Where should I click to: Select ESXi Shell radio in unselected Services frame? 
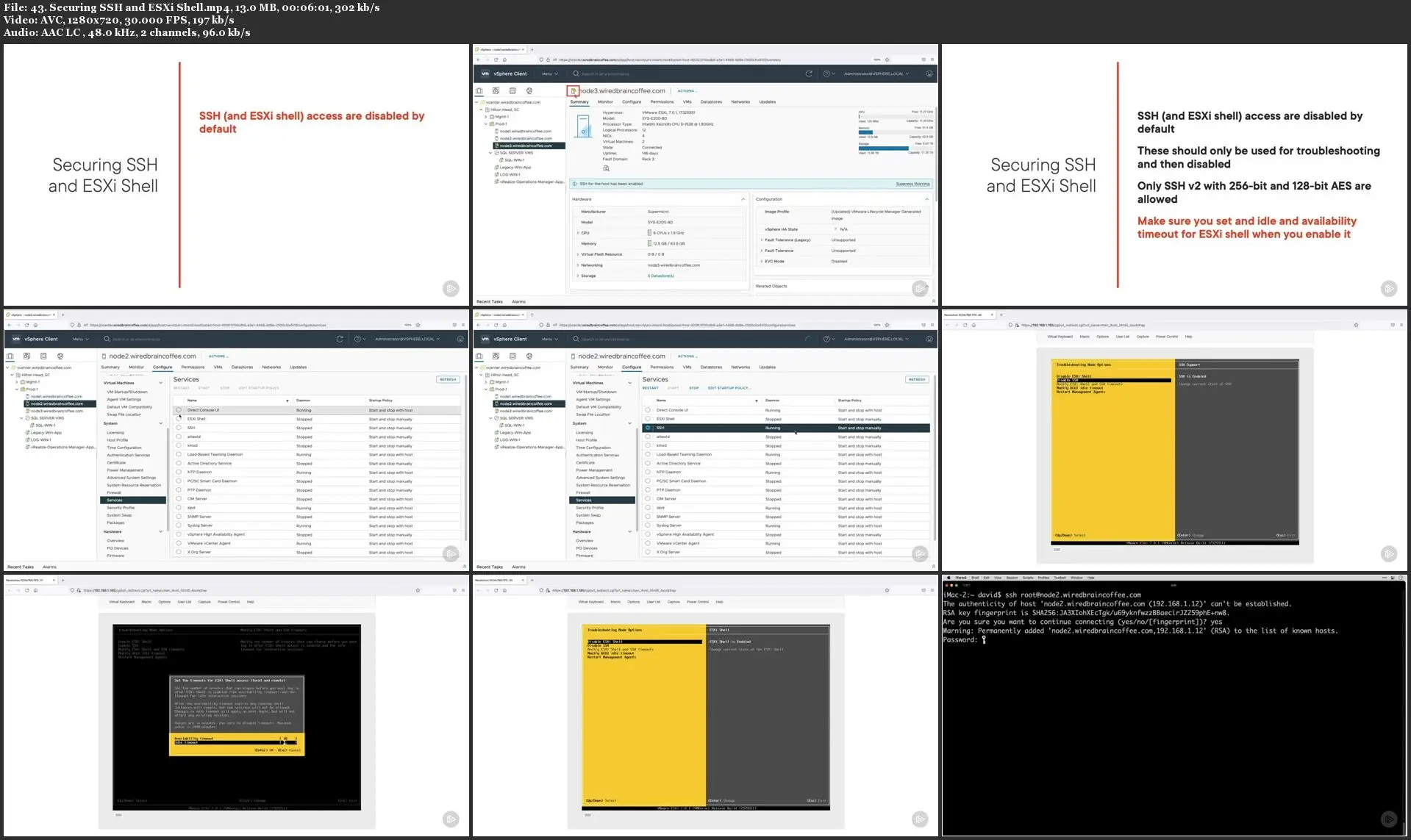tap(179, 419)
